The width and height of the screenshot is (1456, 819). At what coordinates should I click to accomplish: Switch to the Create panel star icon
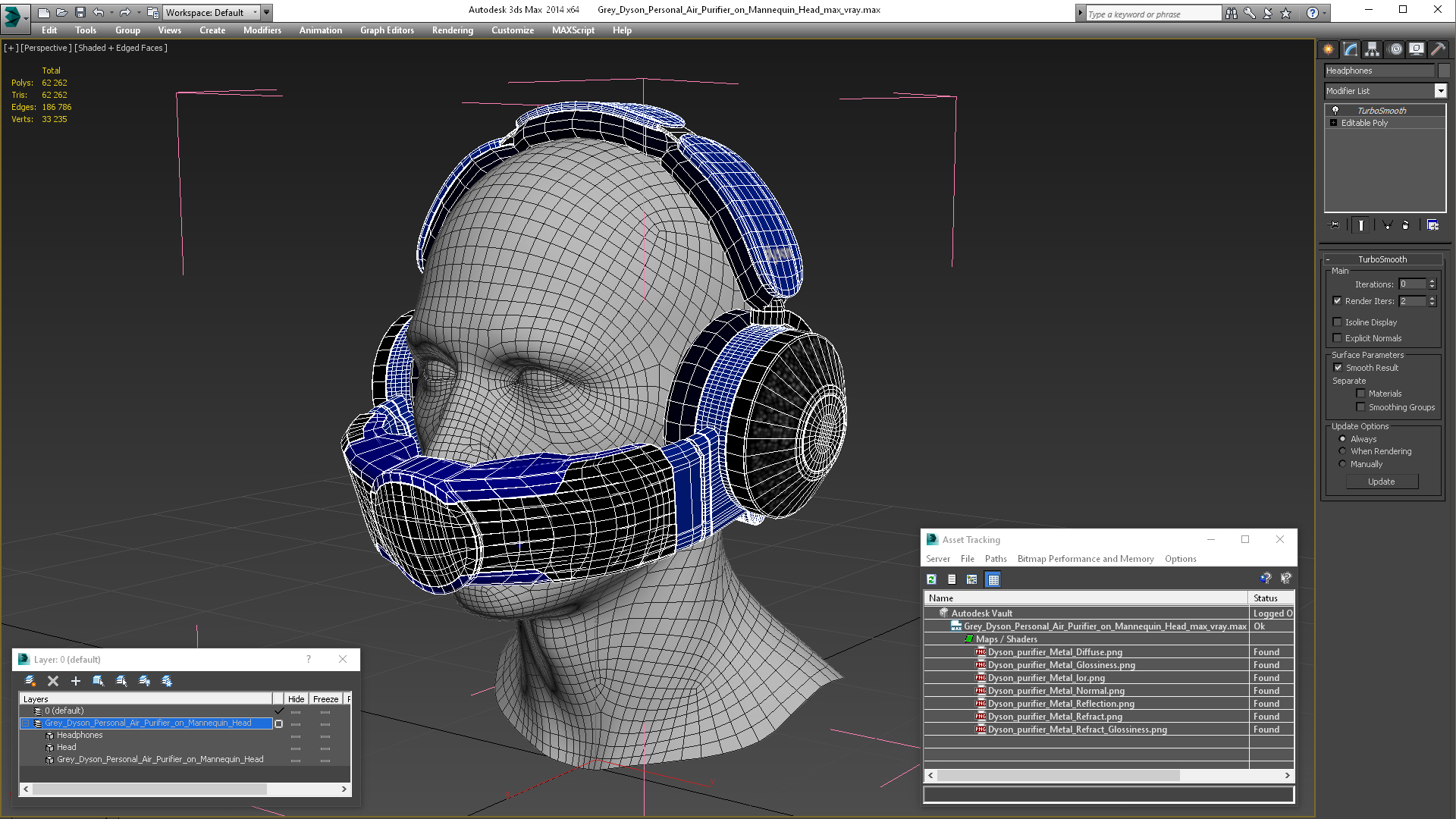[1329, 49]
